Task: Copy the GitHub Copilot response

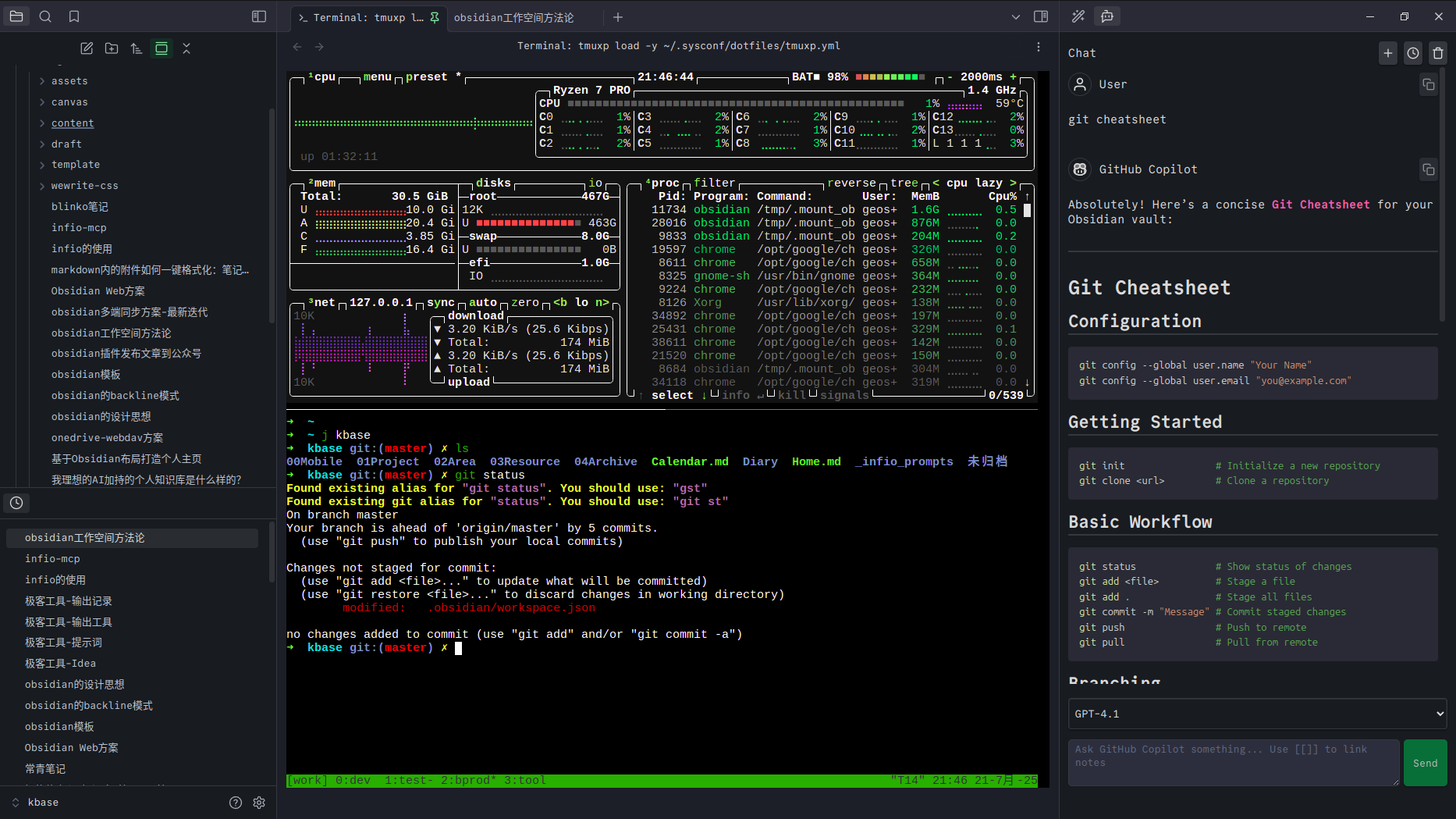Action: pos(1428,169)
